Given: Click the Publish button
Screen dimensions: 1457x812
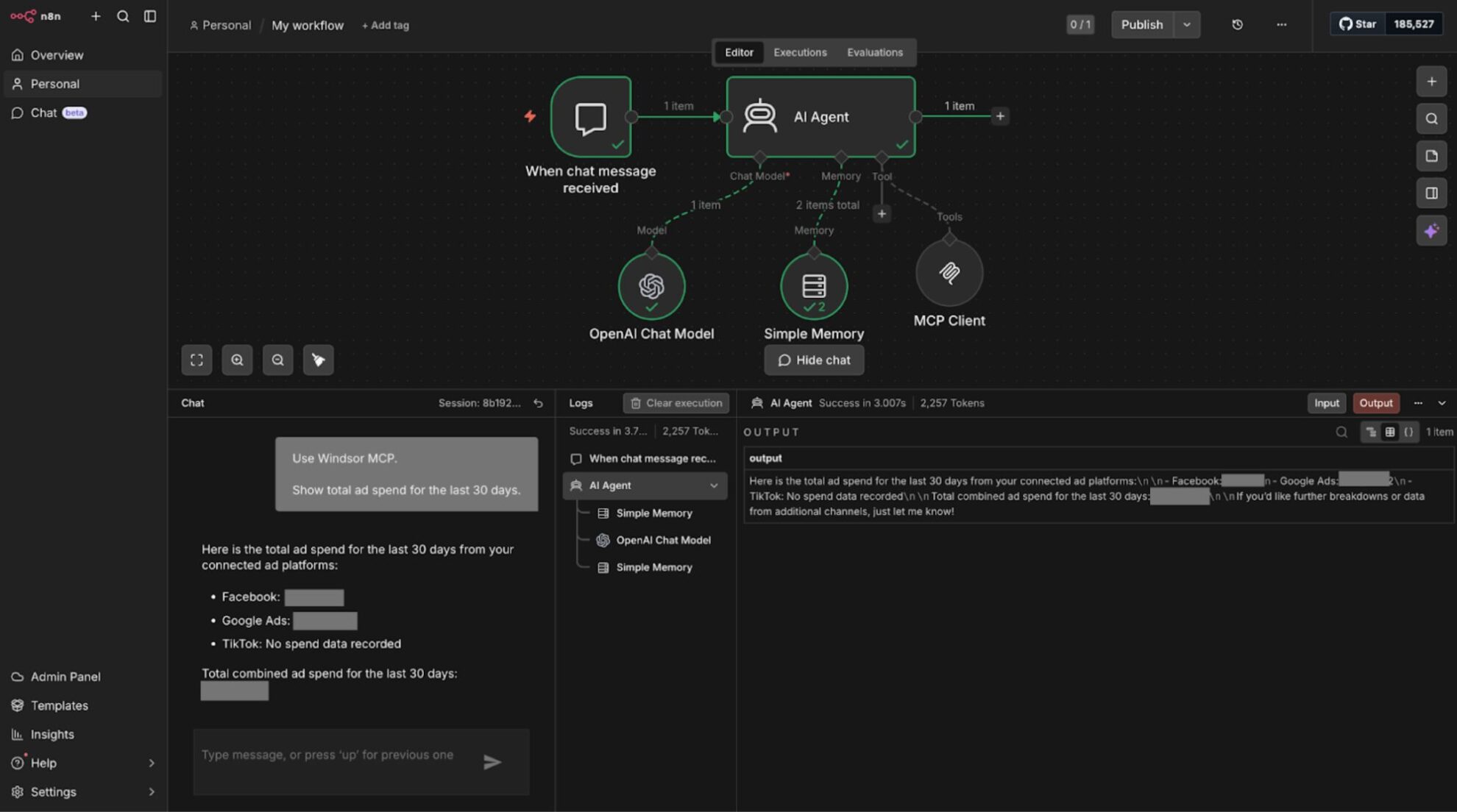Looking at the screenshot, I should [1142, 24].
